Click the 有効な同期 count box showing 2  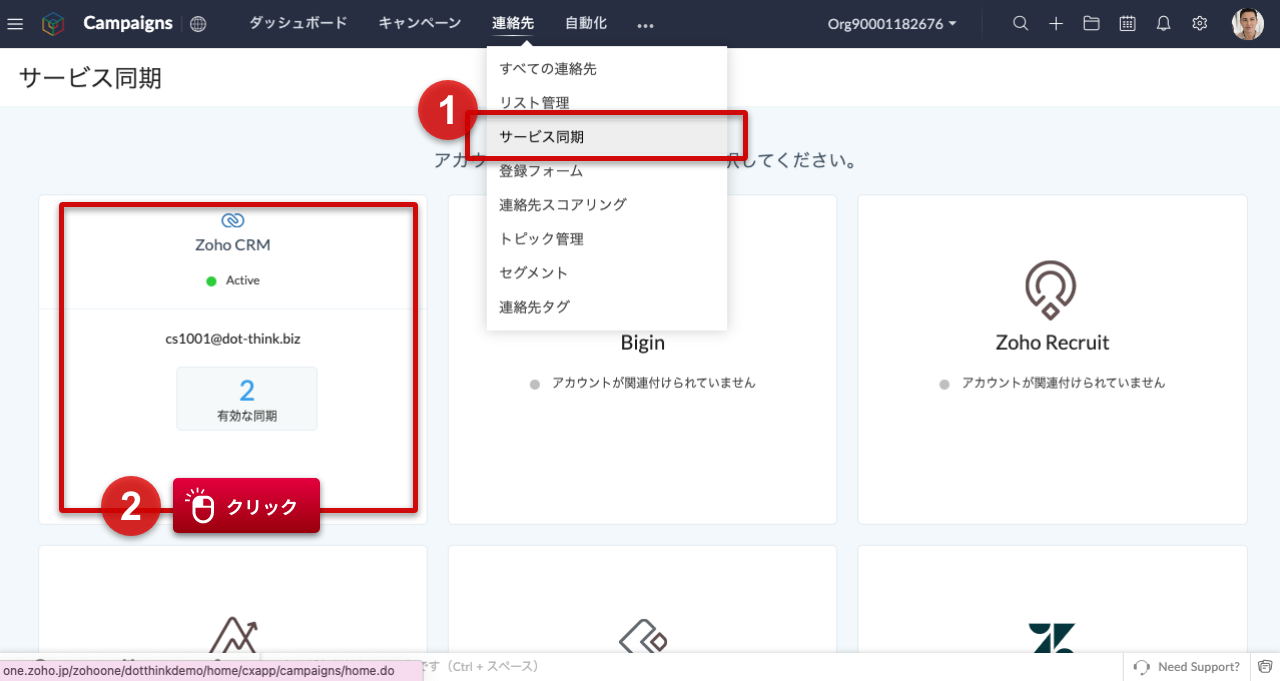246,398
